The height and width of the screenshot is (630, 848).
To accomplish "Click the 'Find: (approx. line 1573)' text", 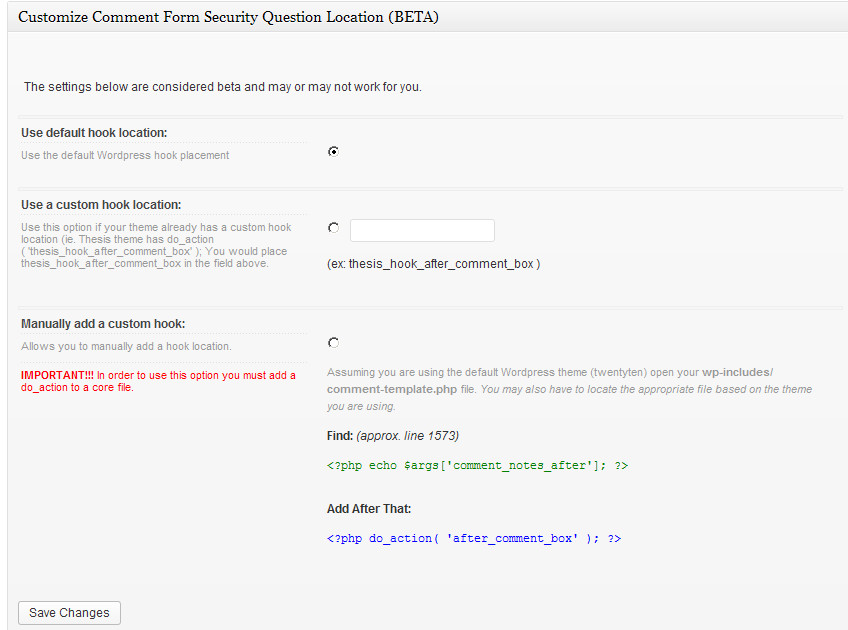I will [x=393, y=436].
